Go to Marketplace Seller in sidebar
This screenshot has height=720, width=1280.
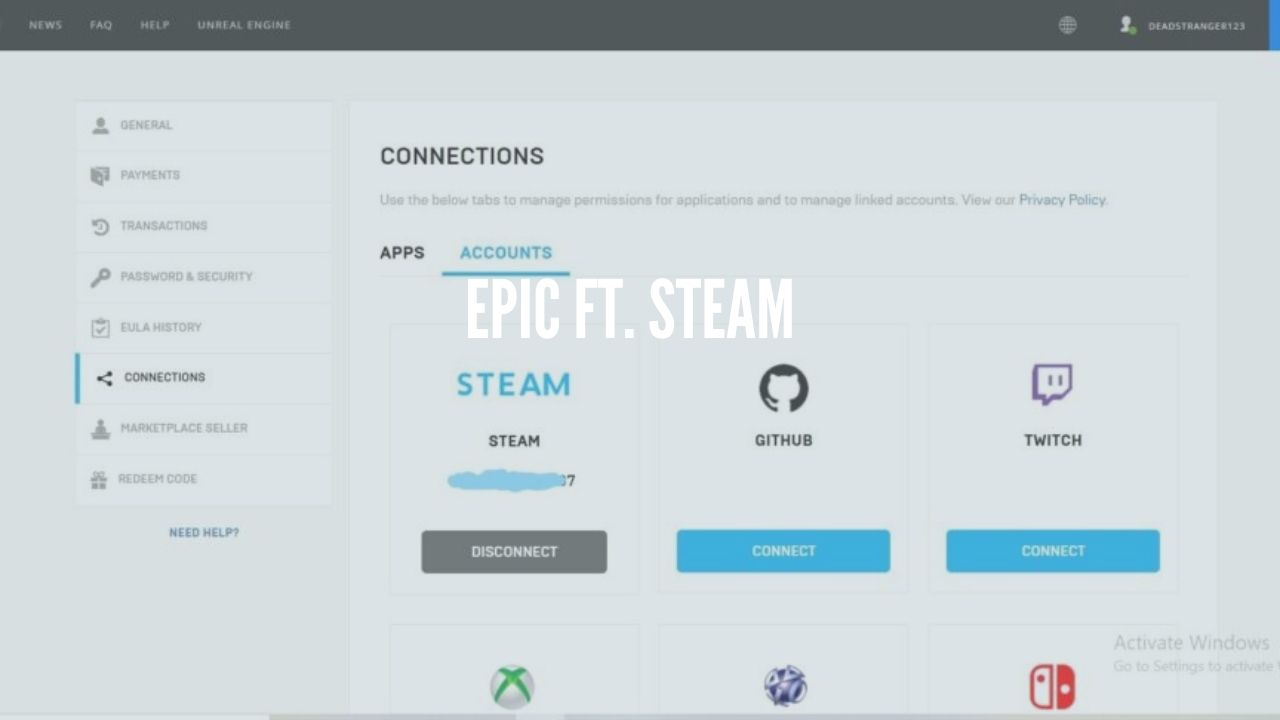click(204, 429)
